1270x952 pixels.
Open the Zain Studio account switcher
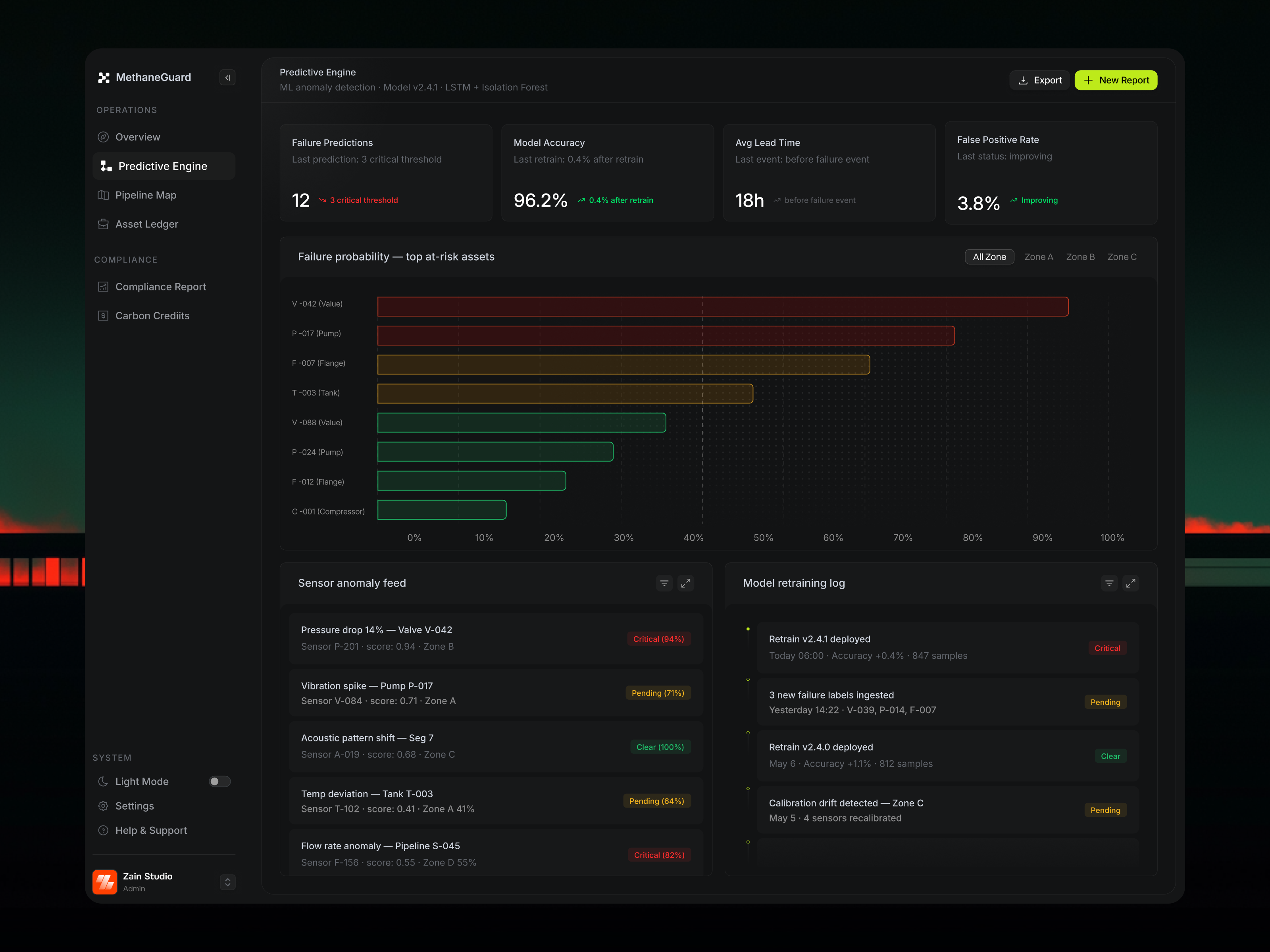pyautogui.click(x=227, y=882)
